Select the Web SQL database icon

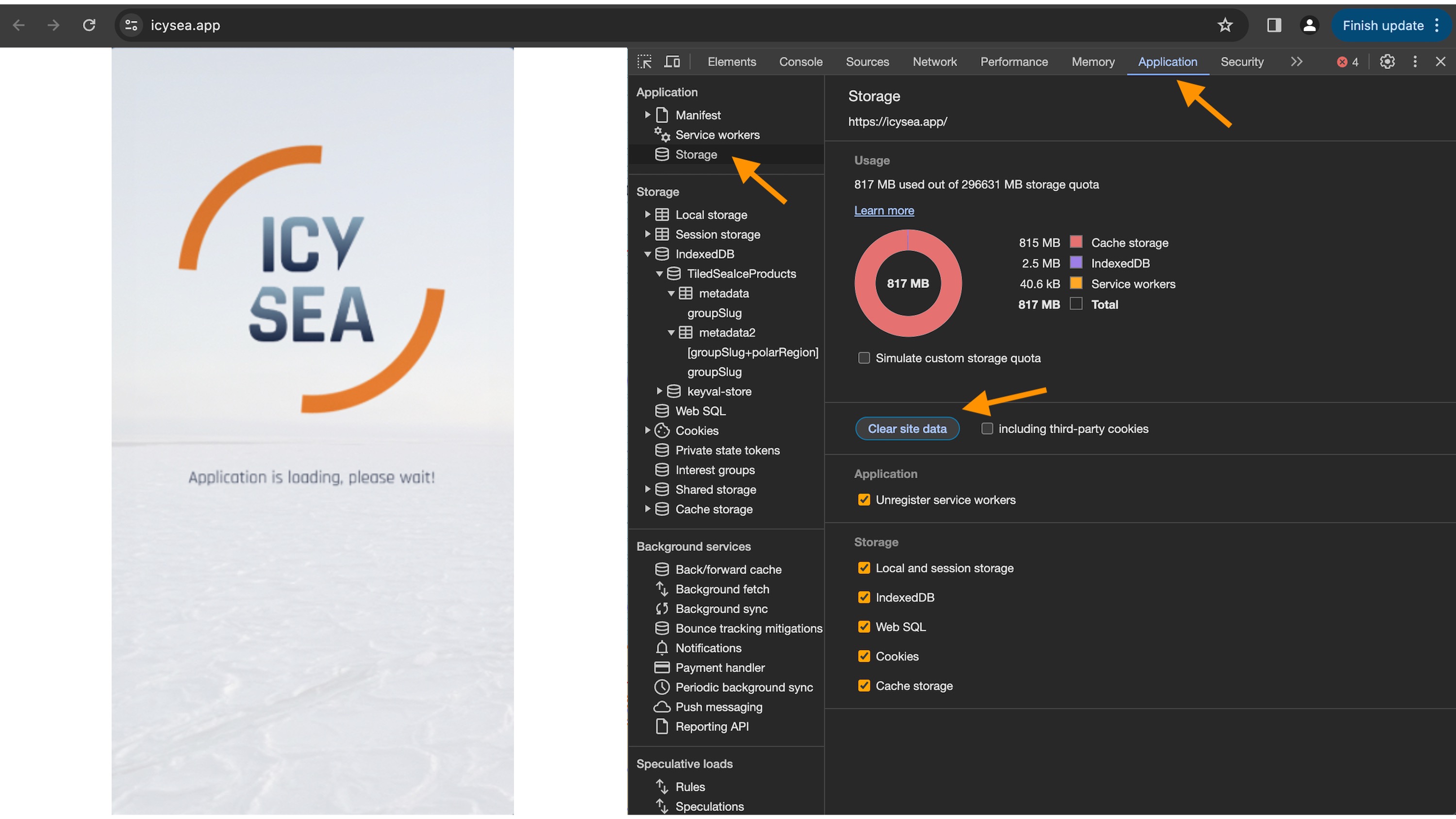coord(662,411)
